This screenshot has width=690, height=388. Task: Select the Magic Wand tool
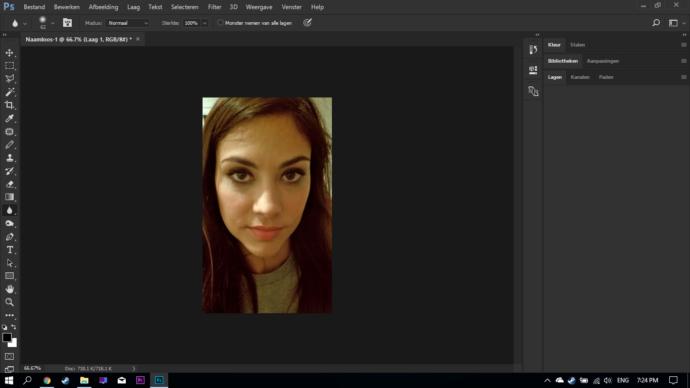pyautogui.click(x=9, y=92)
